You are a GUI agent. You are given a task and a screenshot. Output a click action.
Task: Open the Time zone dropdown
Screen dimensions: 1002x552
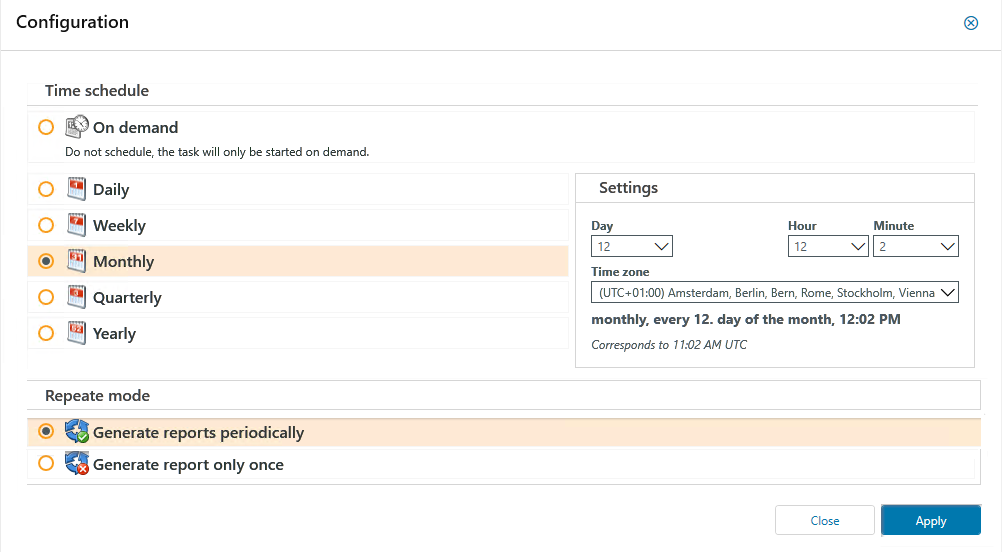click(774, 293)
